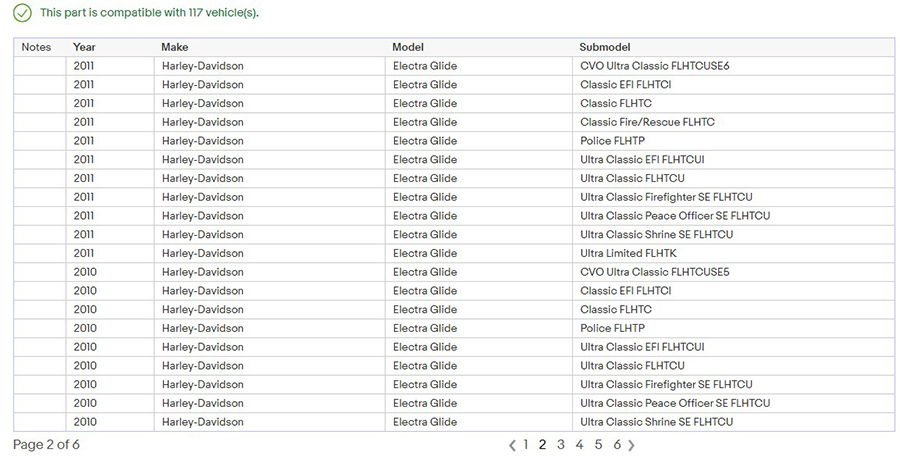Viewport: 900px width, 456px height.
Task: Click the Make column header
Action: [x=174, y=47]
